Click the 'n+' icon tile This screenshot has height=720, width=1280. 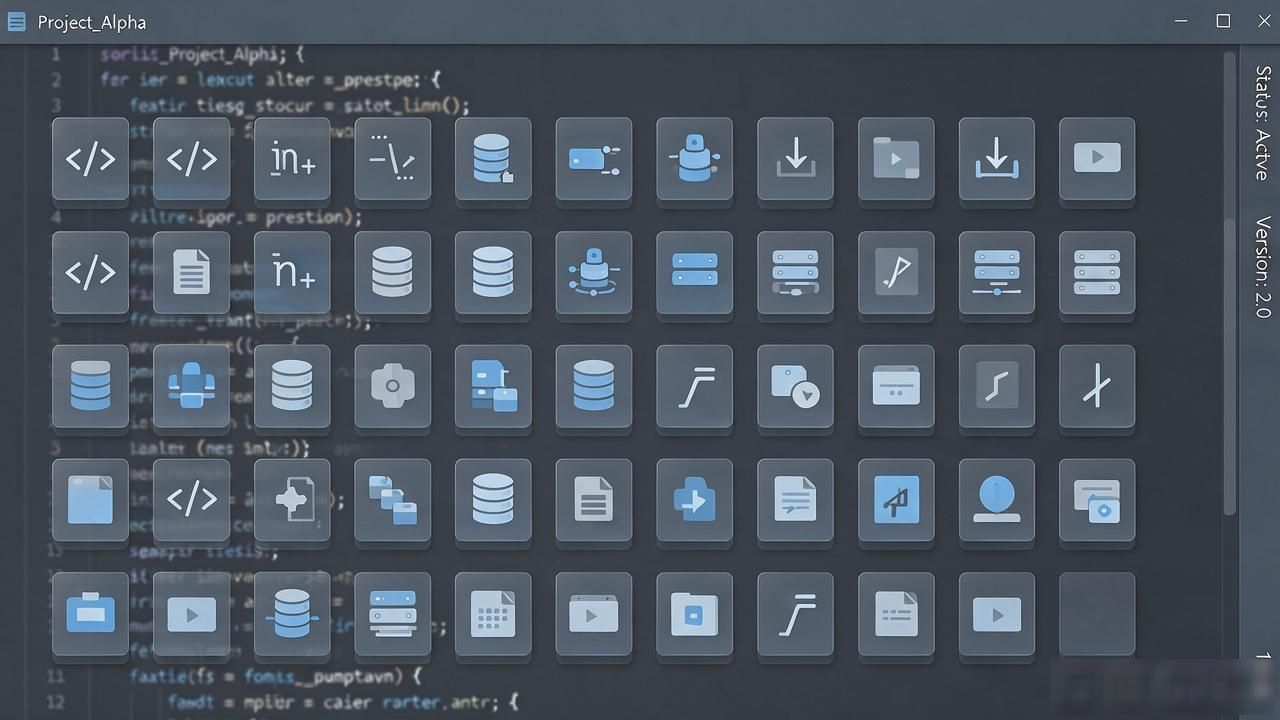292,272
